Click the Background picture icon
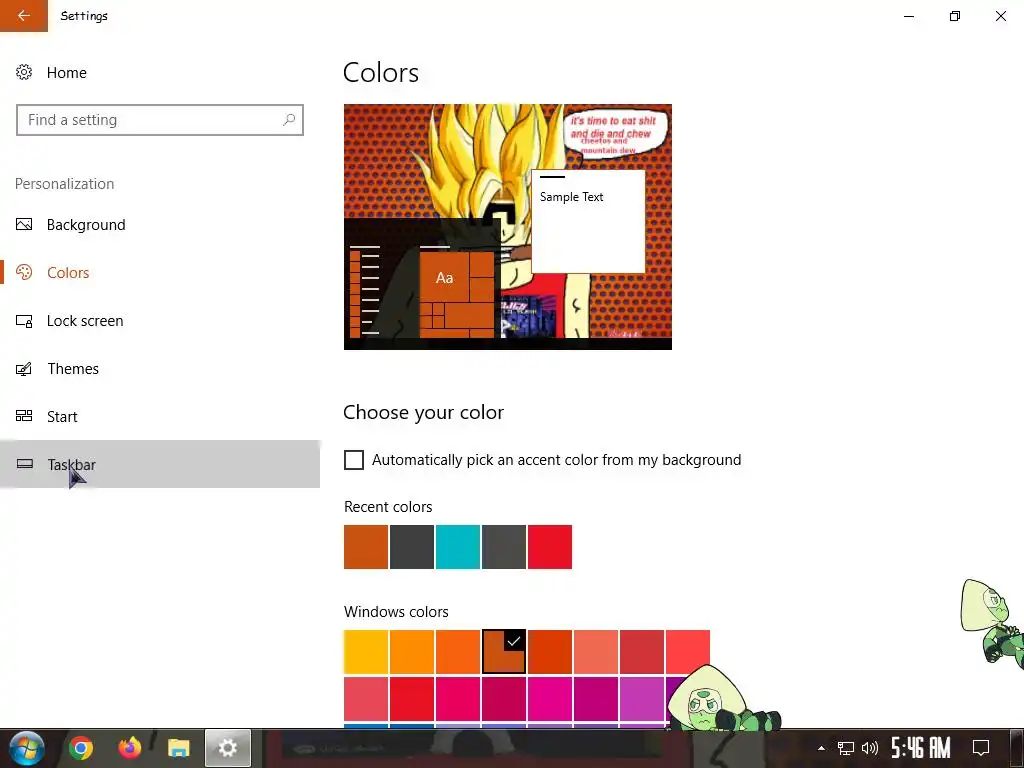 coord(24,225)
